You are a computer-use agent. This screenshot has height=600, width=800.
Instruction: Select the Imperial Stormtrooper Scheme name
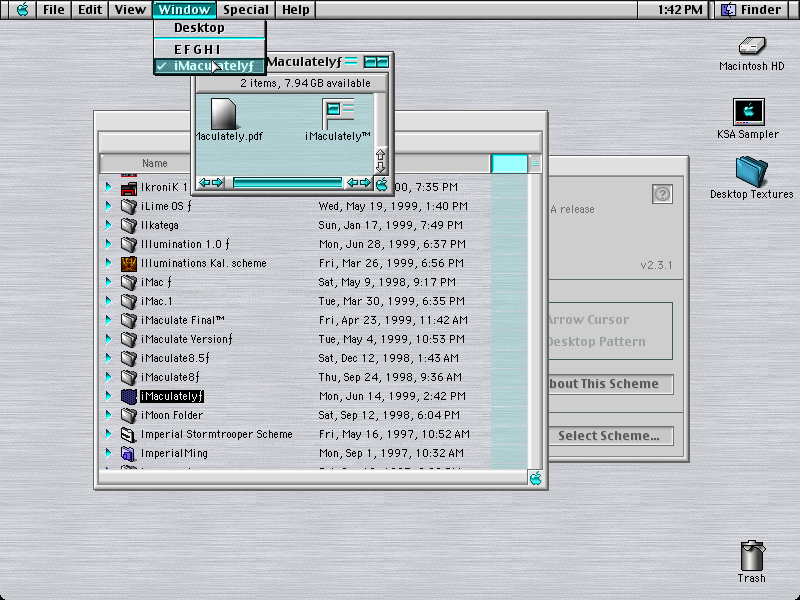[x=216, y=434]
